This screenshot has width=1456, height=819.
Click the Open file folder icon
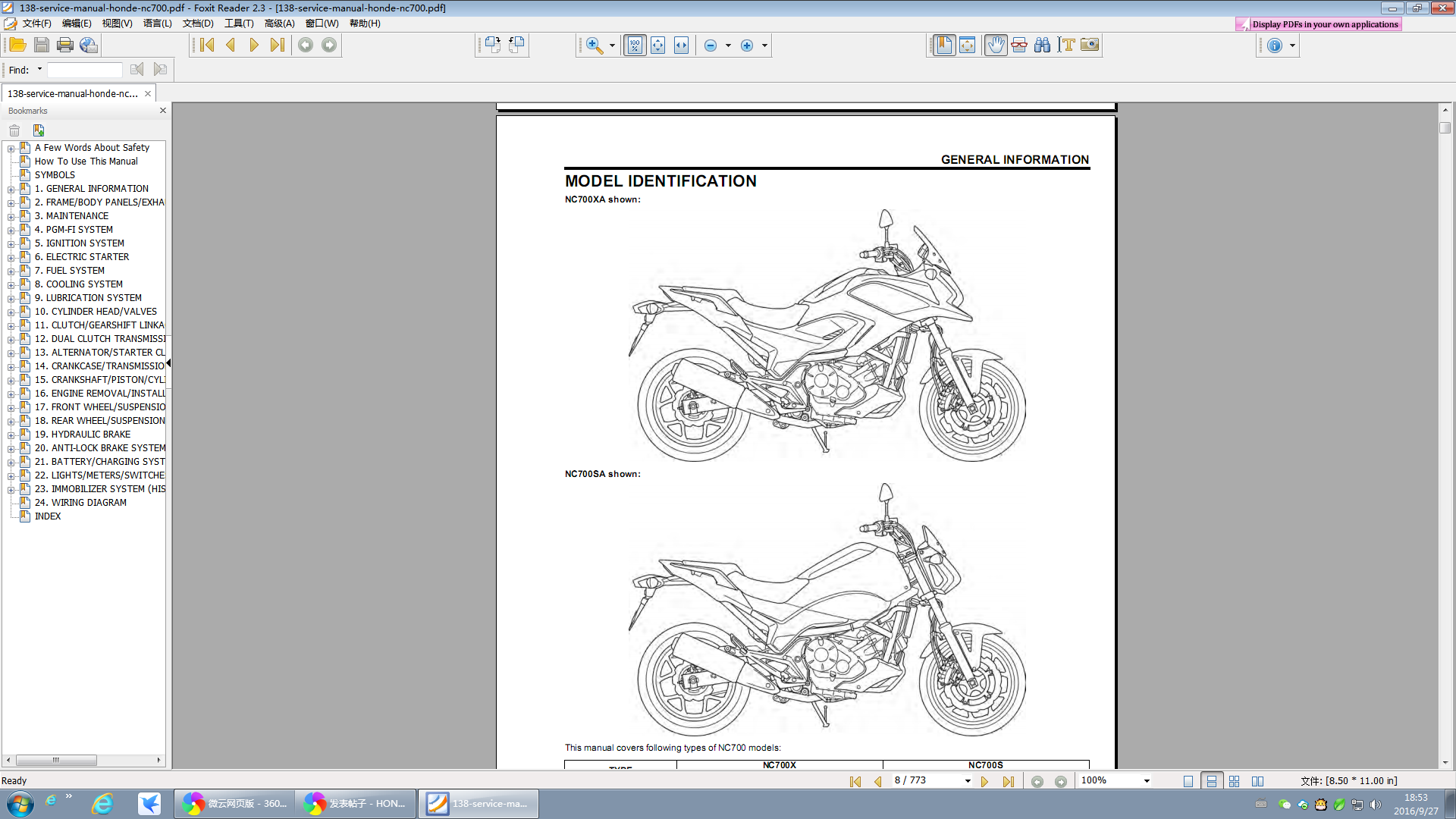tap(17, 45)
